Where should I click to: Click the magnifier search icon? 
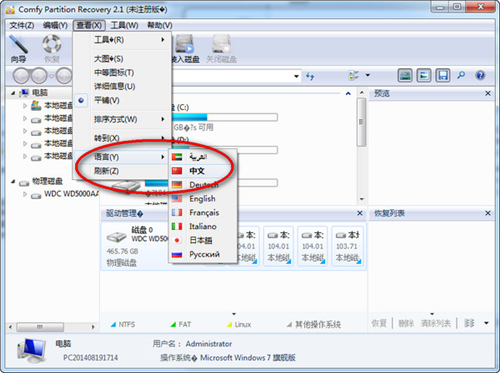(461, 75)
